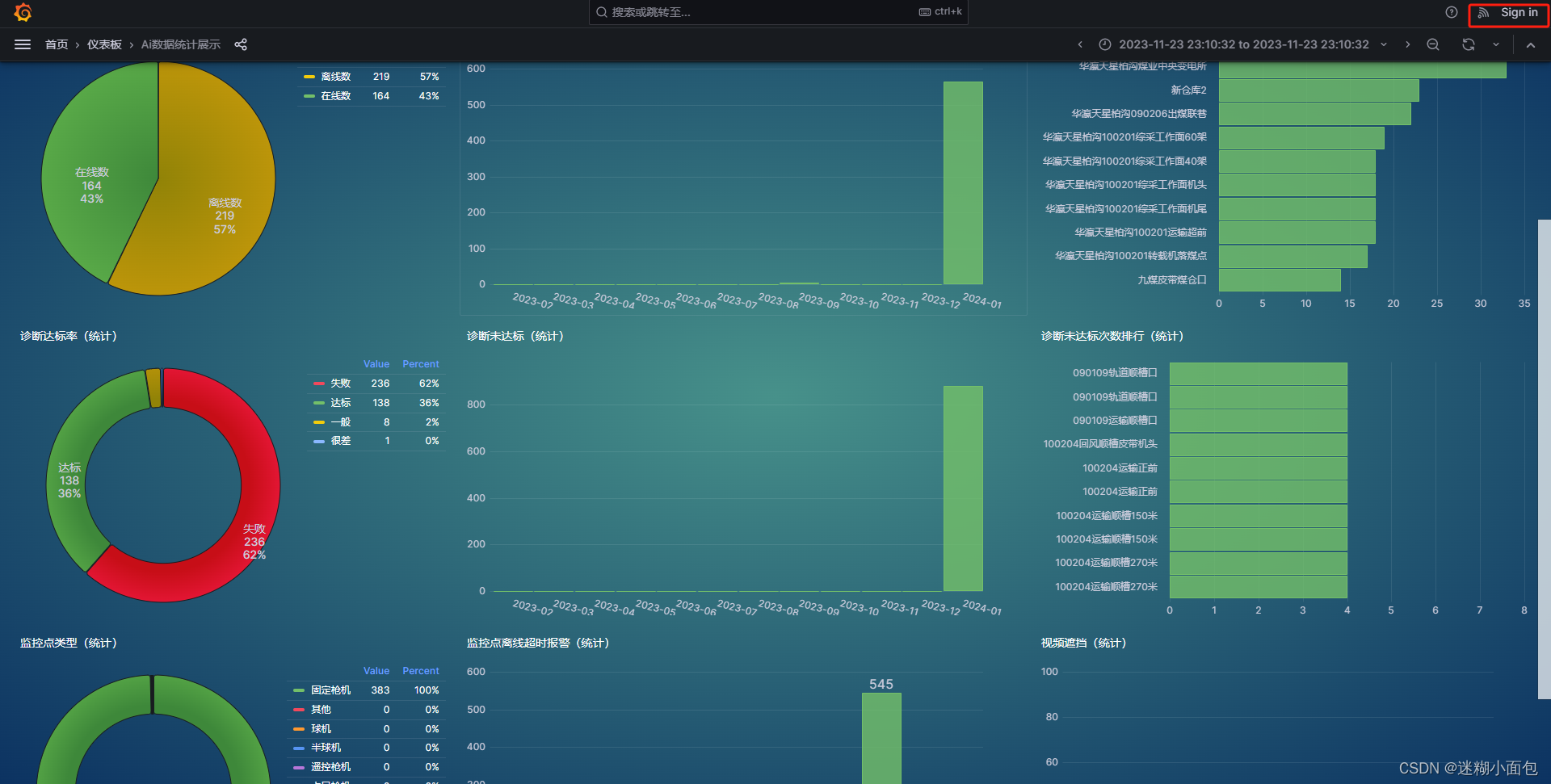Sort 监控点类型 legend by Value column
Viewport: 1551px width, 784px height.
click(376, 671)
